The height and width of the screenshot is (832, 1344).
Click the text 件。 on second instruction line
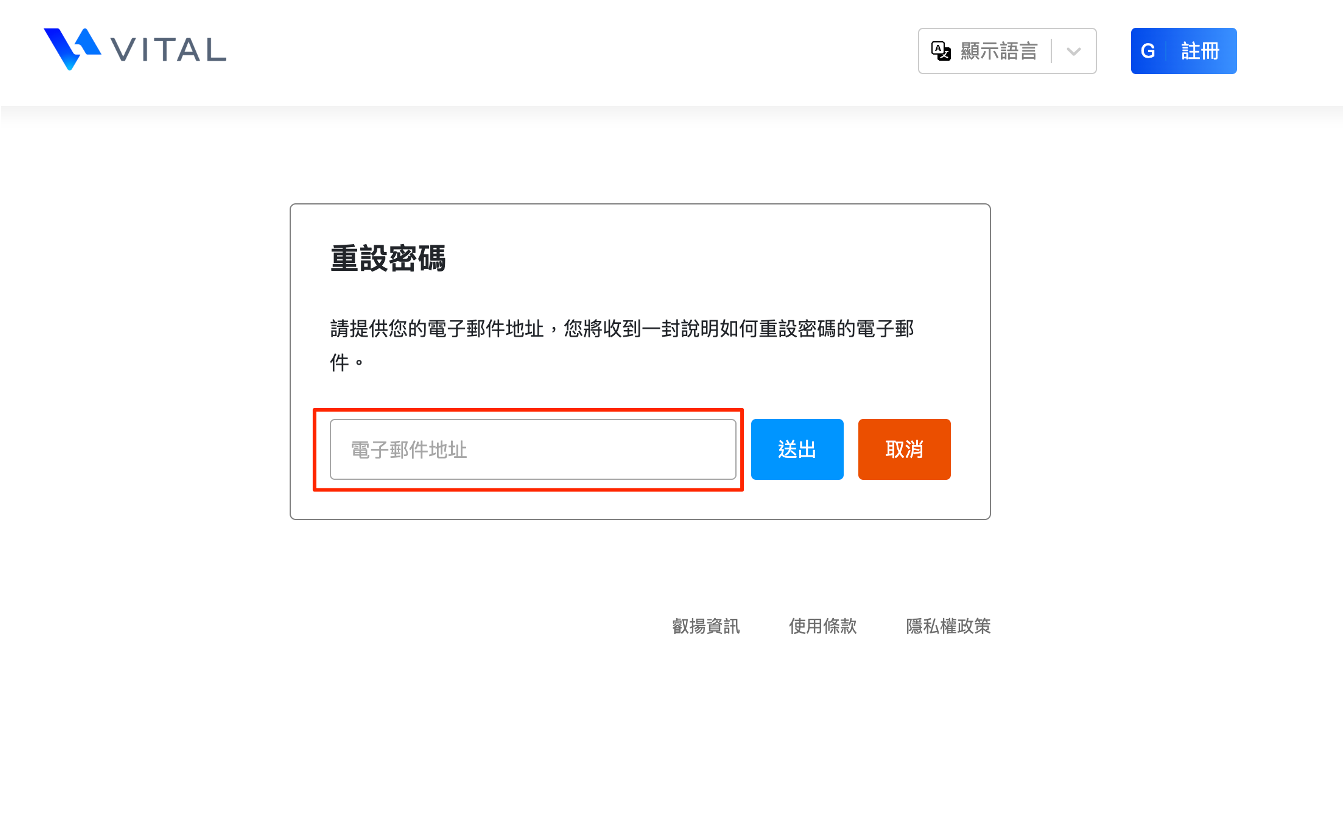[x=347, y=362]
